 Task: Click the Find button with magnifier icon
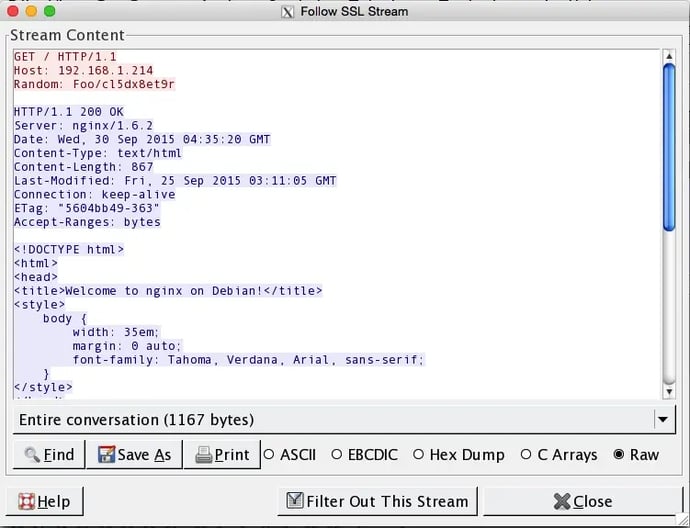click(49, 454)
